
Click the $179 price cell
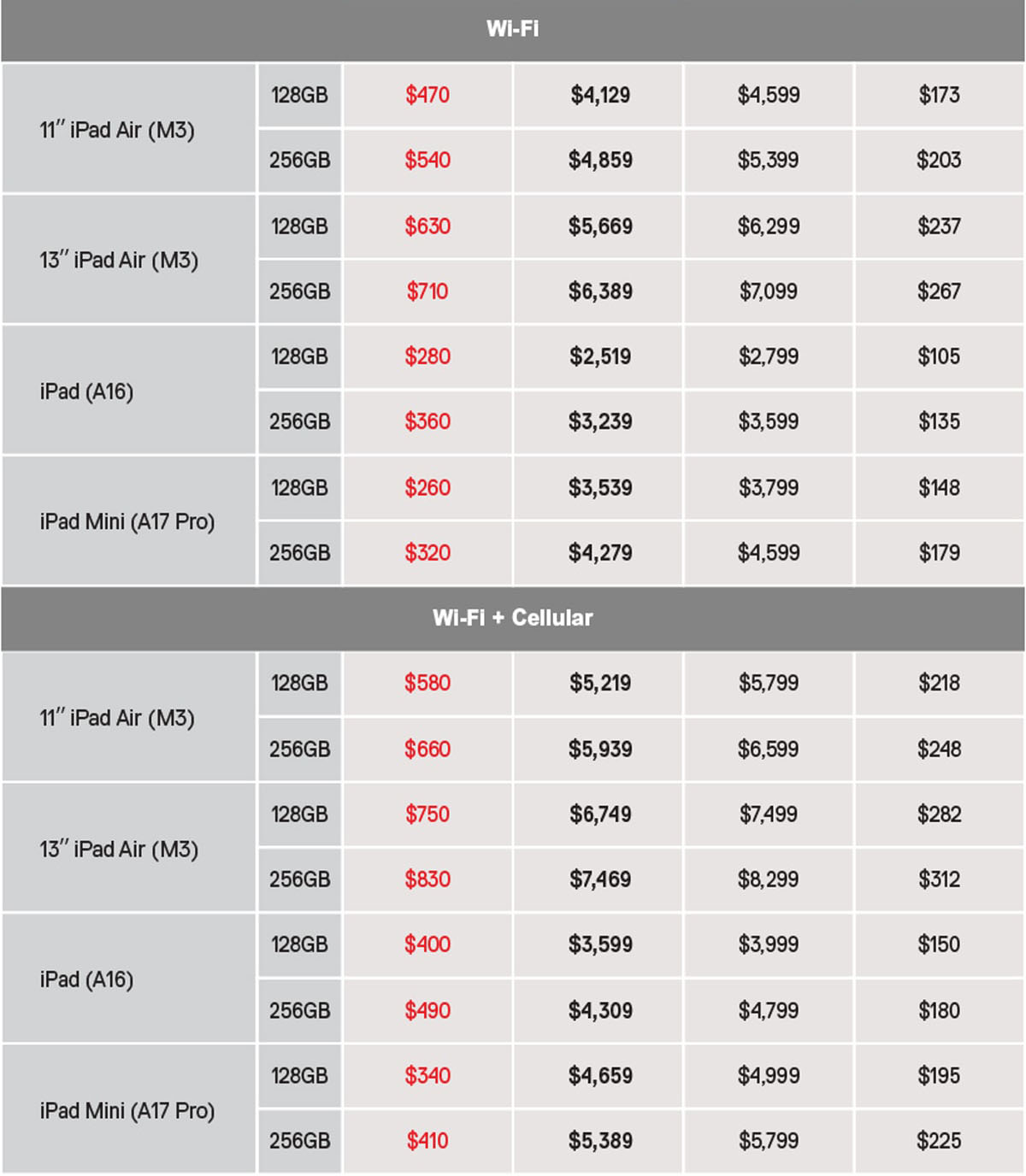tap(939, 553)
